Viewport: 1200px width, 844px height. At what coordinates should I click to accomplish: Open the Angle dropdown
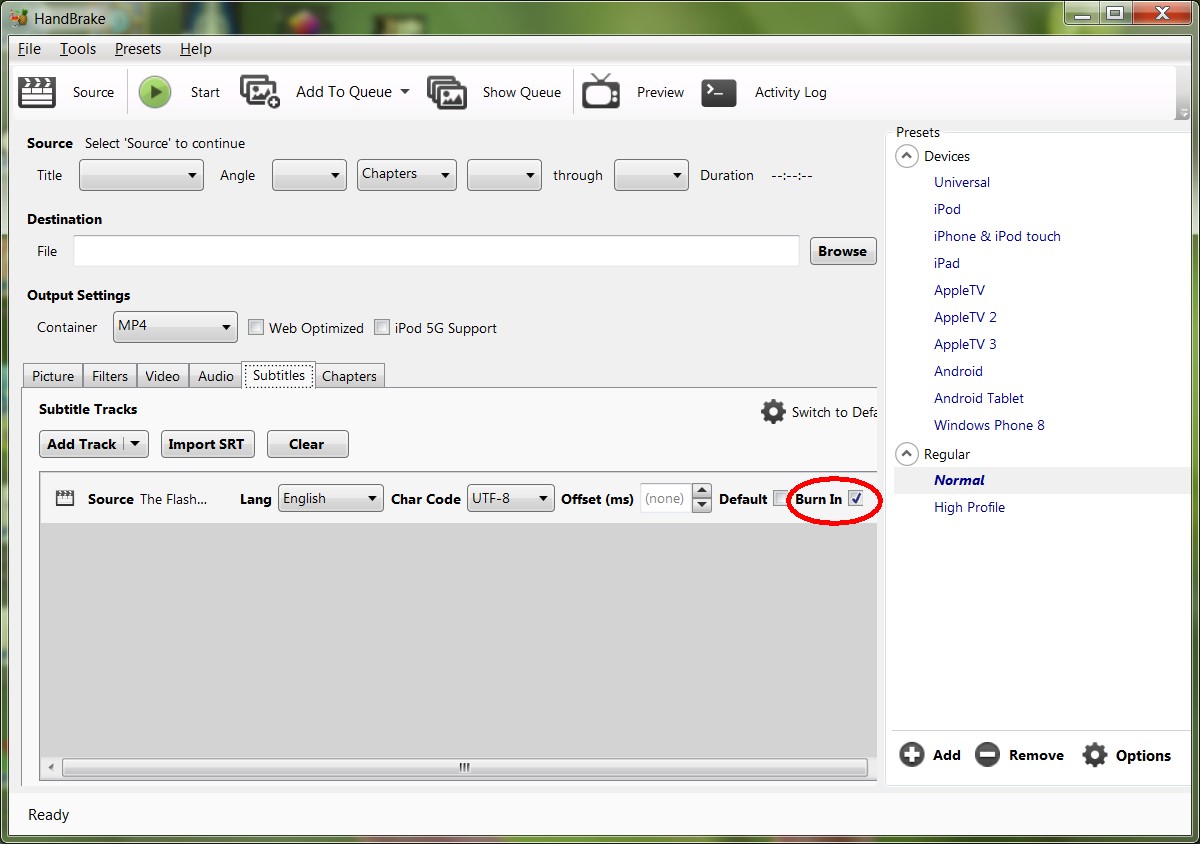309,175
